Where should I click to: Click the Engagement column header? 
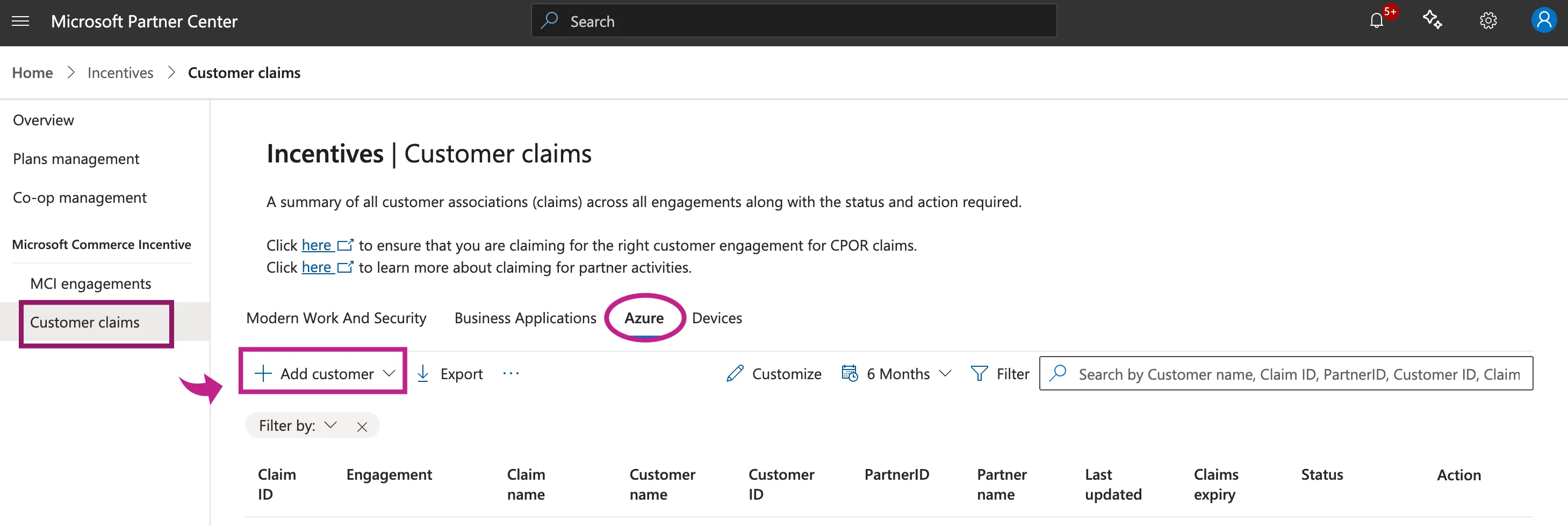(389, 475)
